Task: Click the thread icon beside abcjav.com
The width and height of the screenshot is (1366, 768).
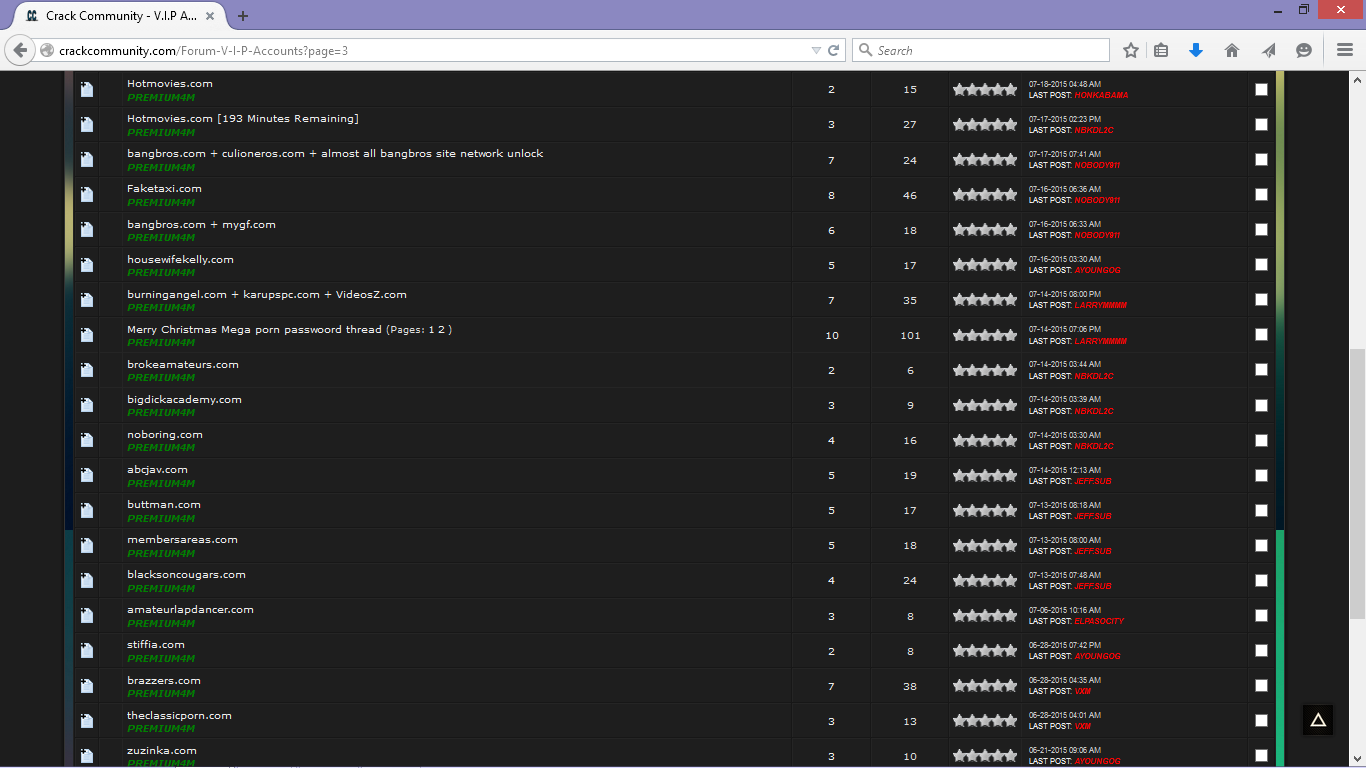Action: (x=87, y=475)
